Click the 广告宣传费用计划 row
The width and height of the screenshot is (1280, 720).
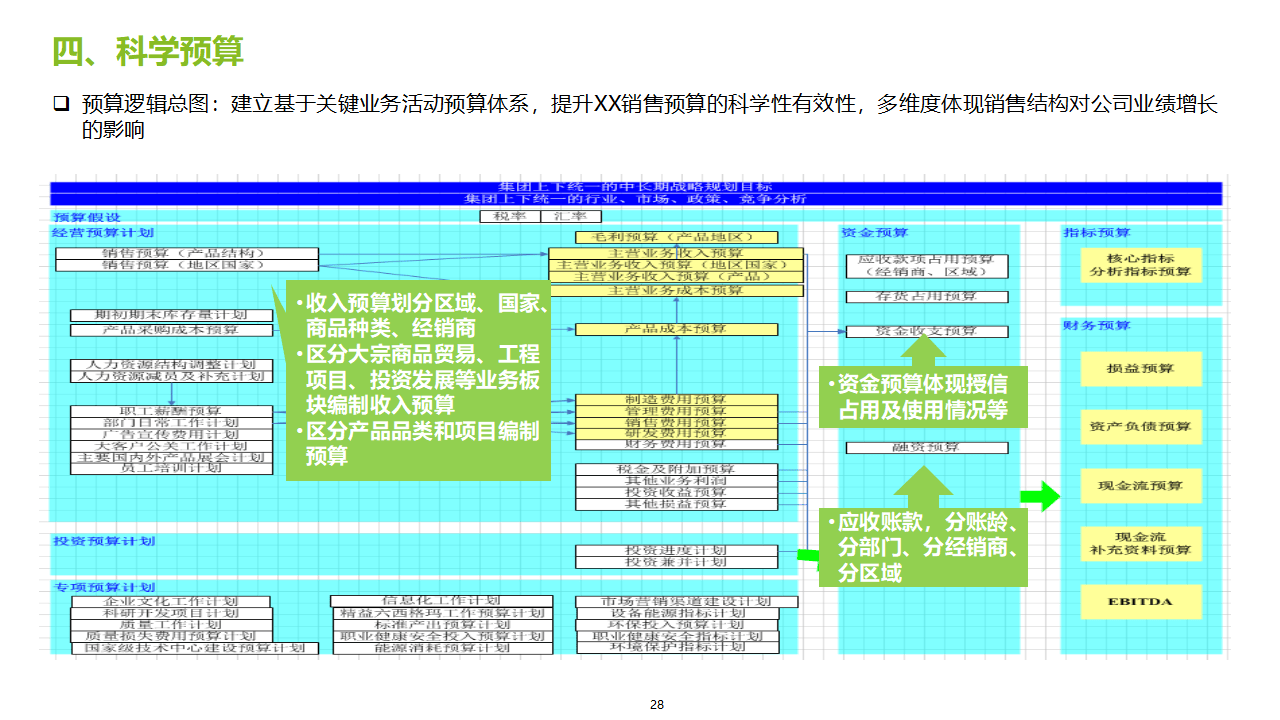click(171, 434)
